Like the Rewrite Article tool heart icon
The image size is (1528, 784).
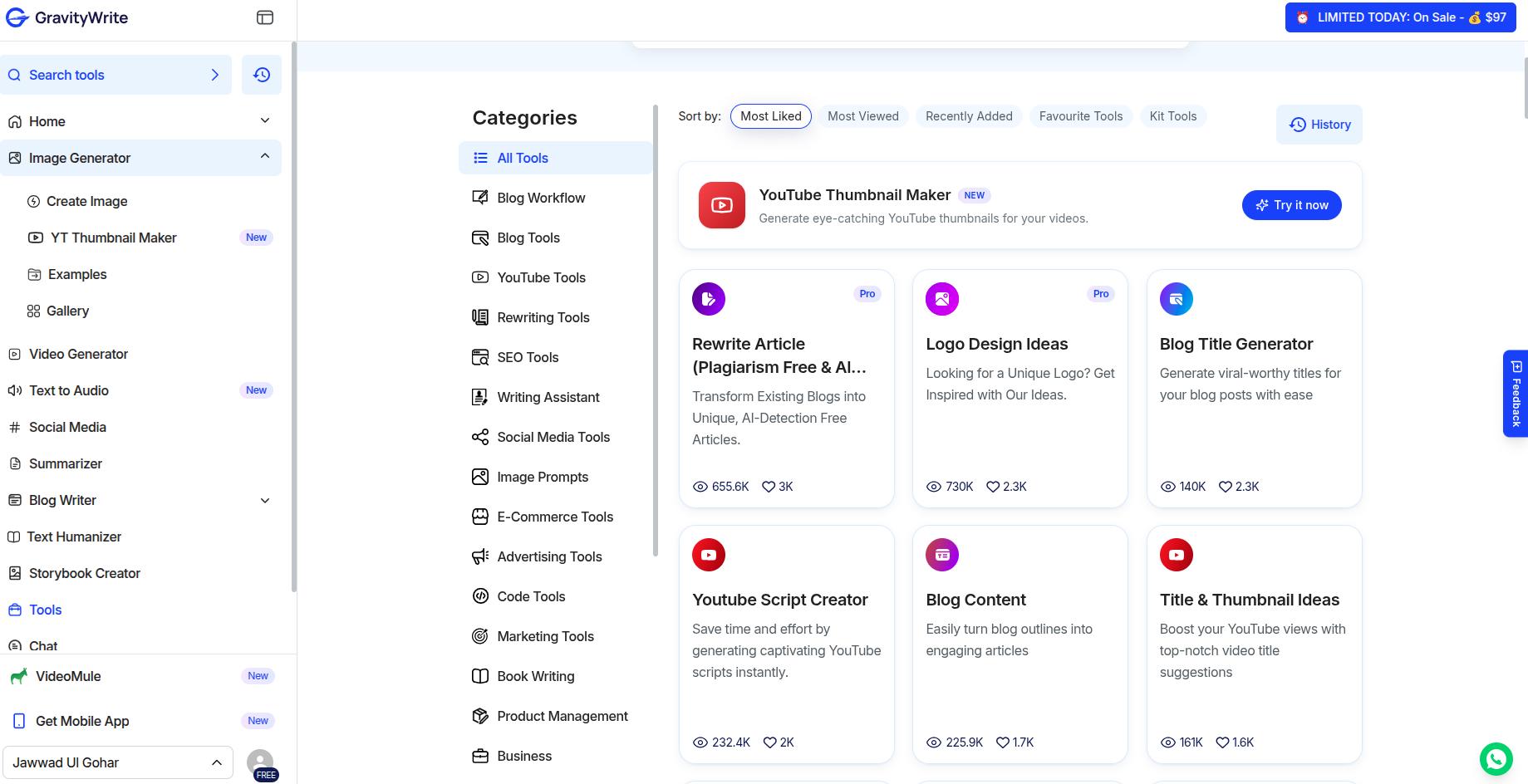[769, 487]
